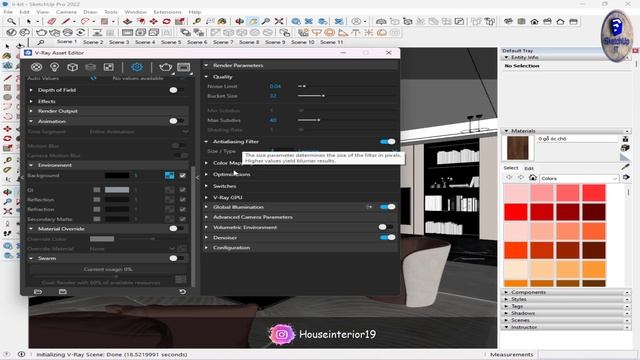
Task: Select the Move tool with red arrows
Action: [153, 21]
